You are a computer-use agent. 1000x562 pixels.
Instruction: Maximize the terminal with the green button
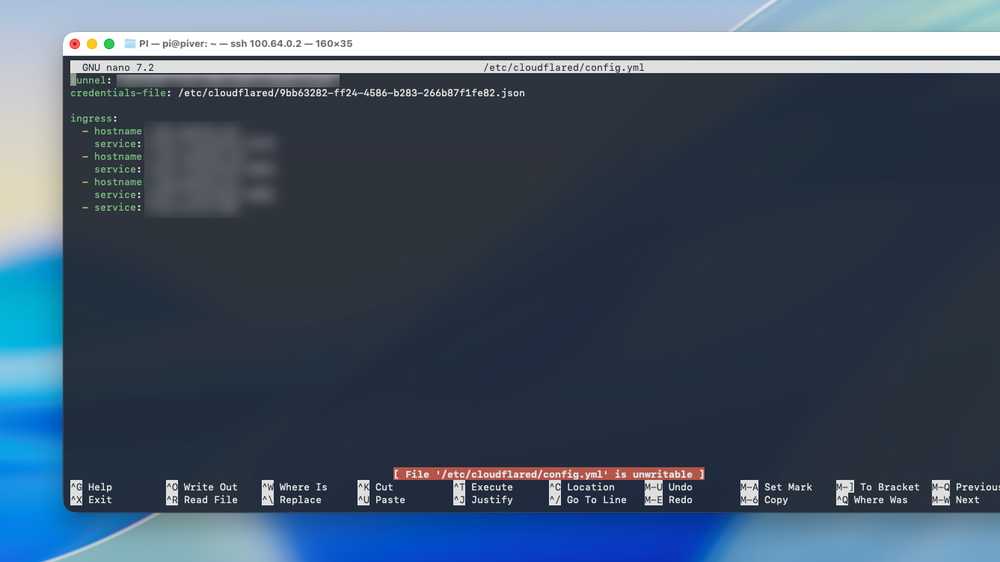point(109,43)
